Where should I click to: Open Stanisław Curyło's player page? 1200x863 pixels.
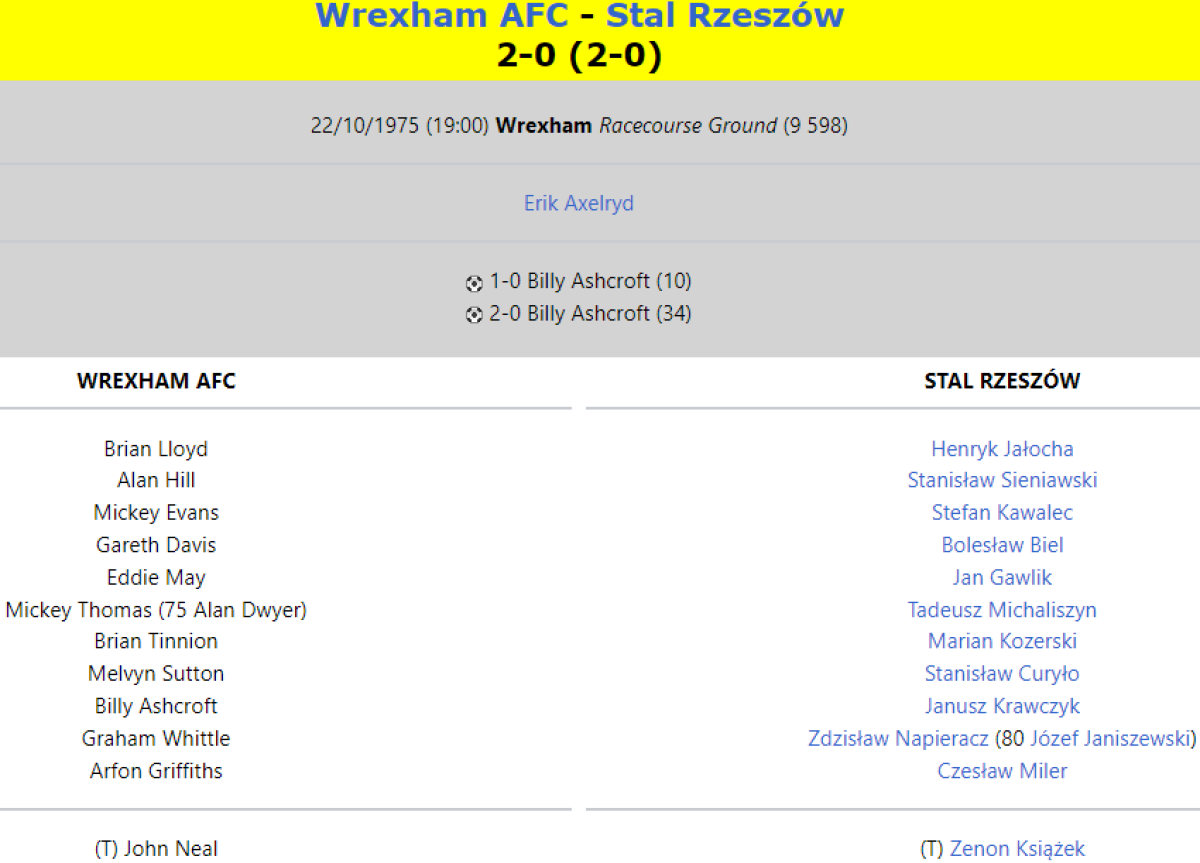[1002, 674]
